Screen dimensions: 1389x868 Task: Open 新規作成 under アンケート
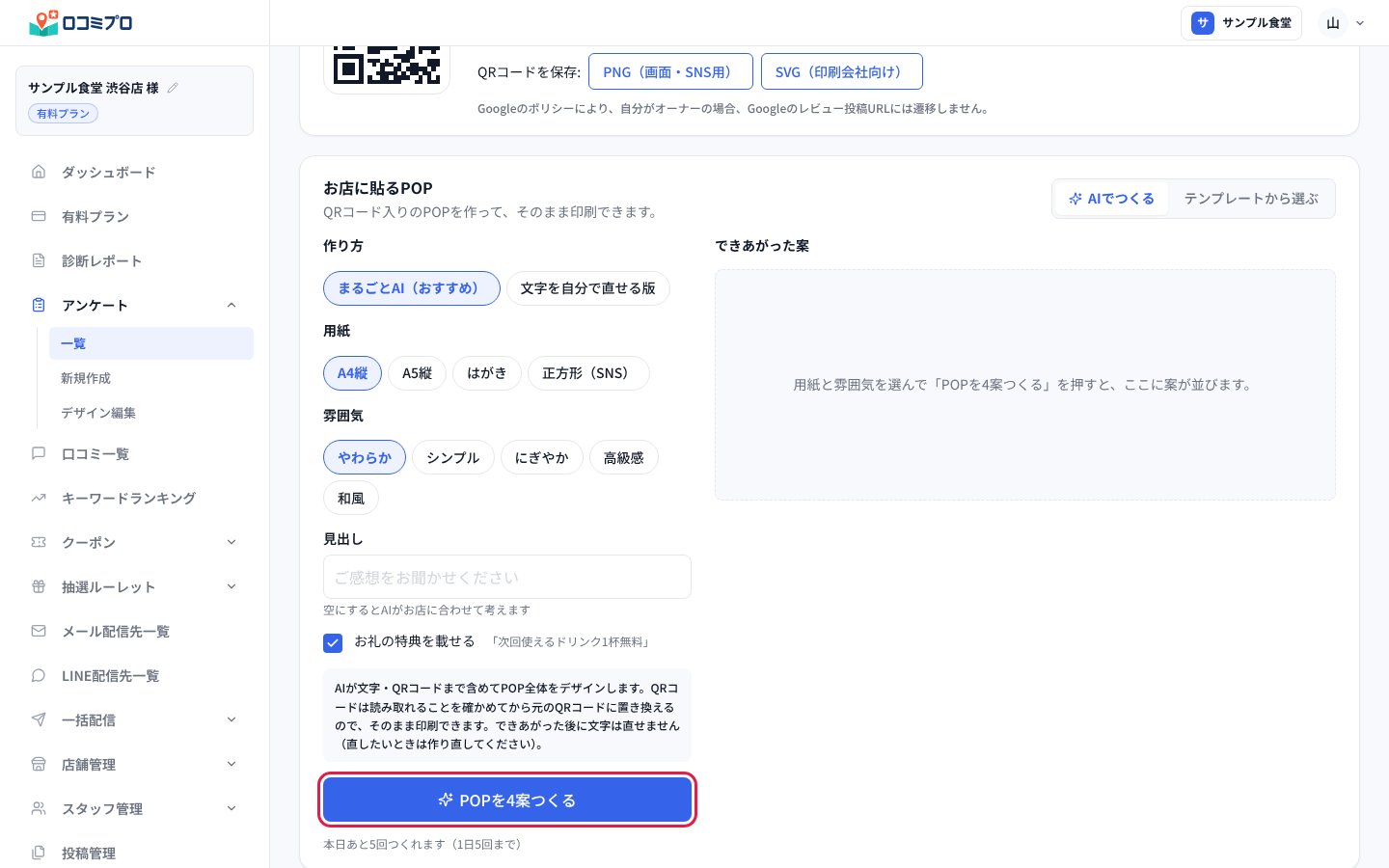tap(151, 378)
